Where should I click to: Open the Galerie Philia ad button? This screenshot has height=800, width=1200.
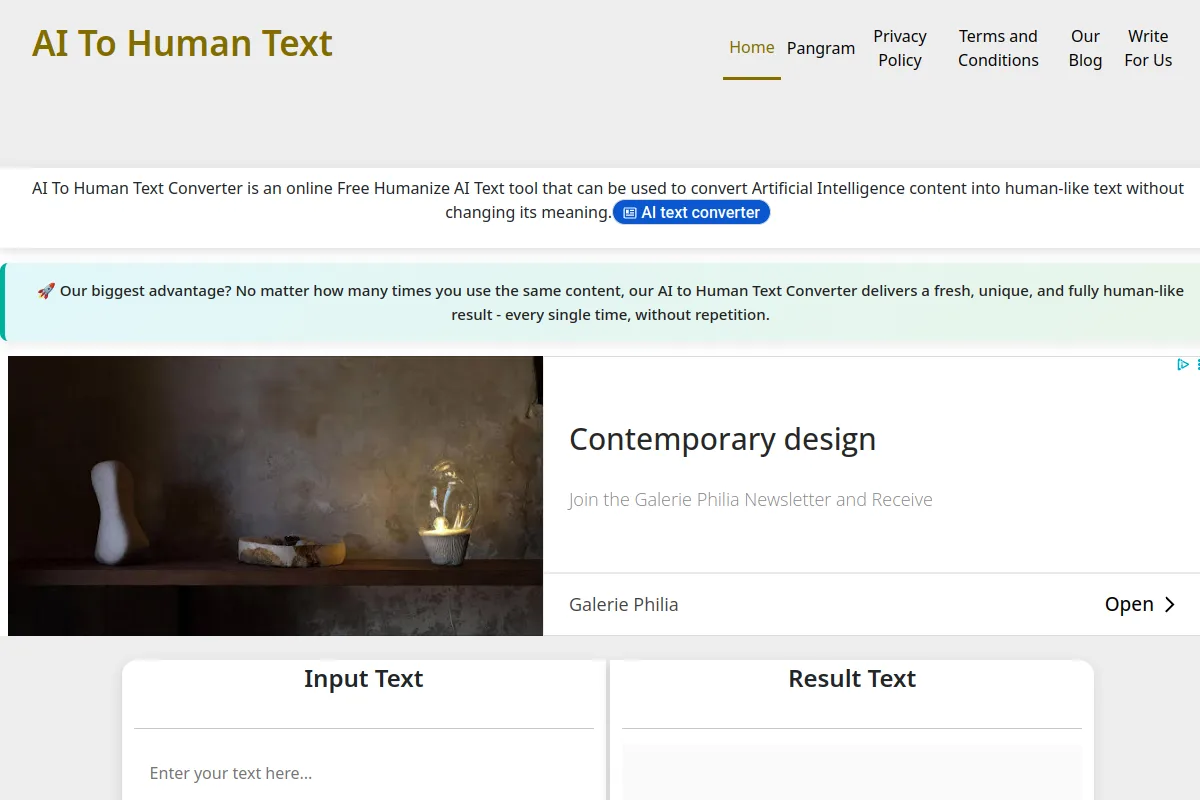1140,604
